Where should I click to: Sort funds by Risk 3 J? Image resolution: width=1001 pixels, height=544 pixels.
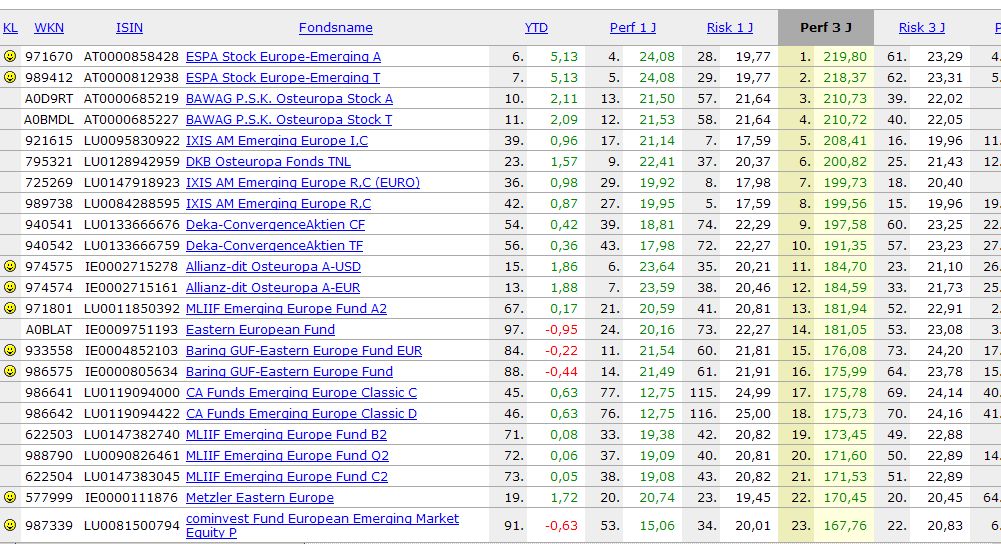pyautogui.click(x=922, y=27)
